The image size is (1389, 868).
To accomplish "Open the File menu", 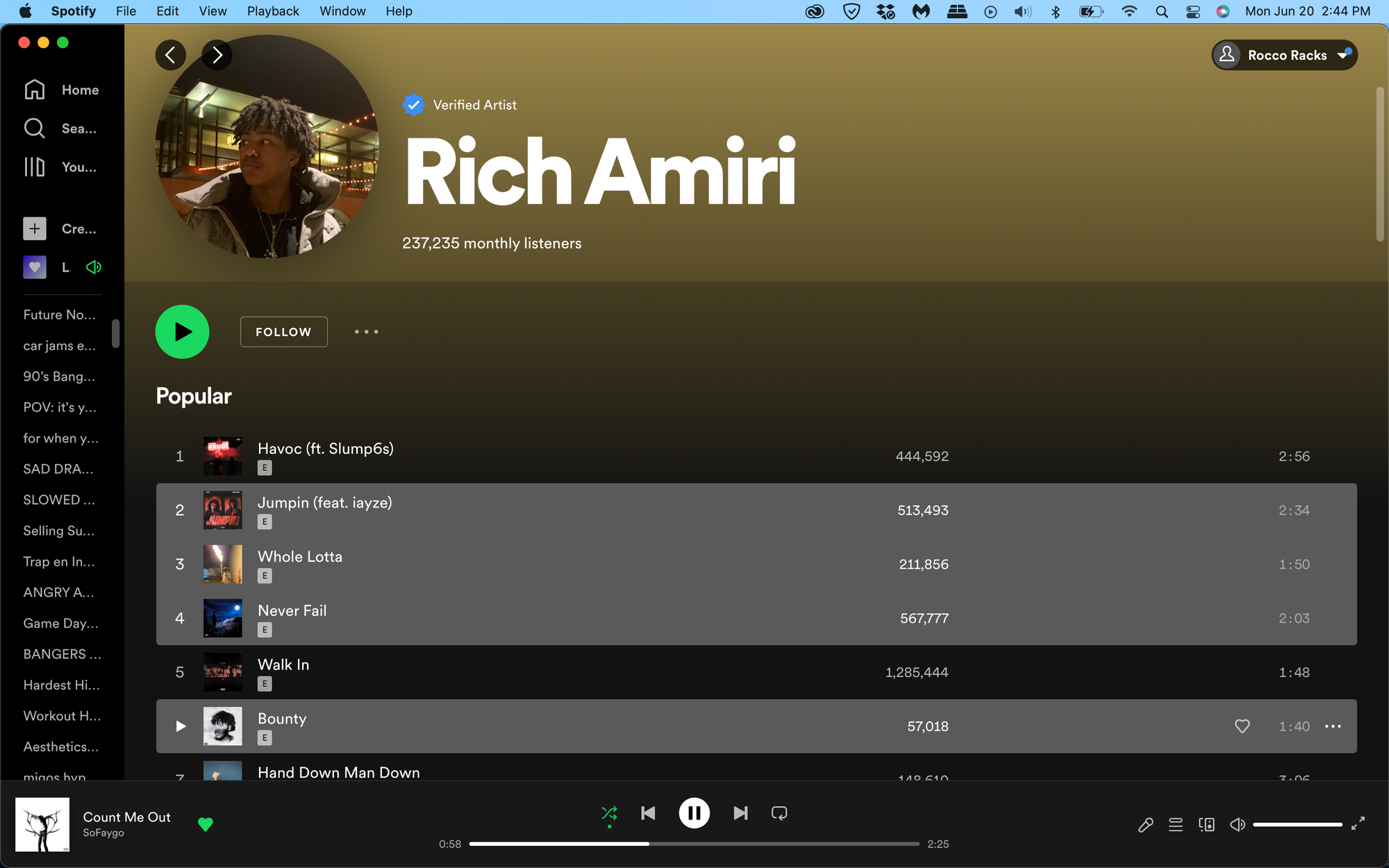I will tap(126, 11).
